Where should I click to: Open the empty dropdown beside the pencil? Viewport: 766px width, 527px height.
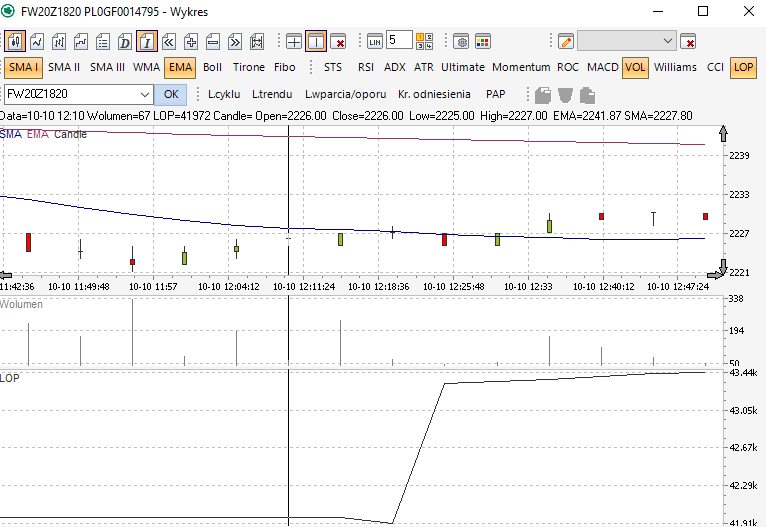(627, 41)
